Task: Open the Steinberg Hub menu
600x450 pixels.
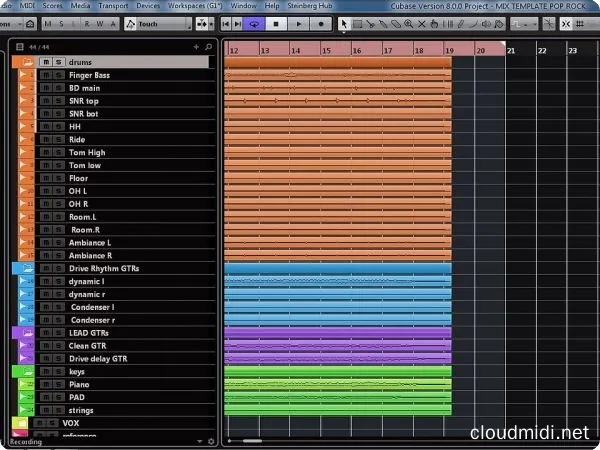Action: (x=309, y=6)
